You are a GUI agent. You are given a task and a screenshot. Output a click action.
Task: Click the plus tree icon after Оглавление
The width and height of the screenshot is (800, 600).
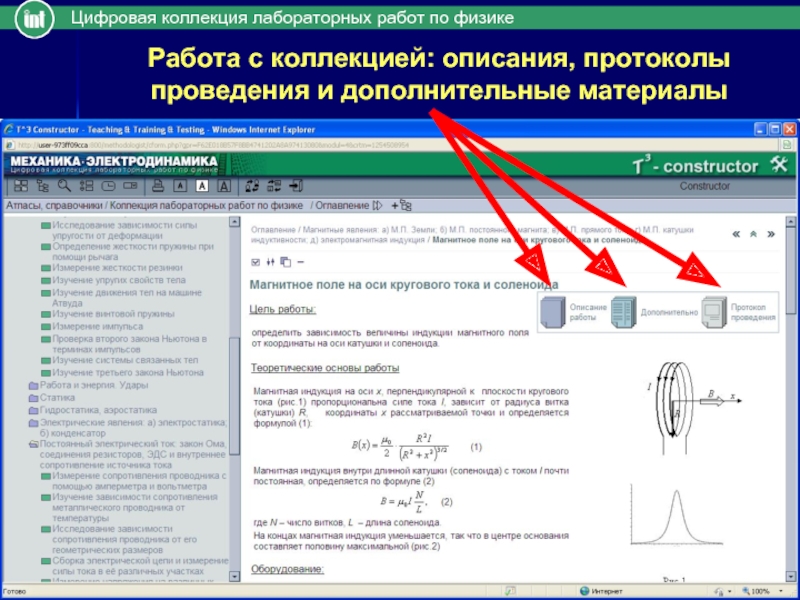(x=401, y=206)
